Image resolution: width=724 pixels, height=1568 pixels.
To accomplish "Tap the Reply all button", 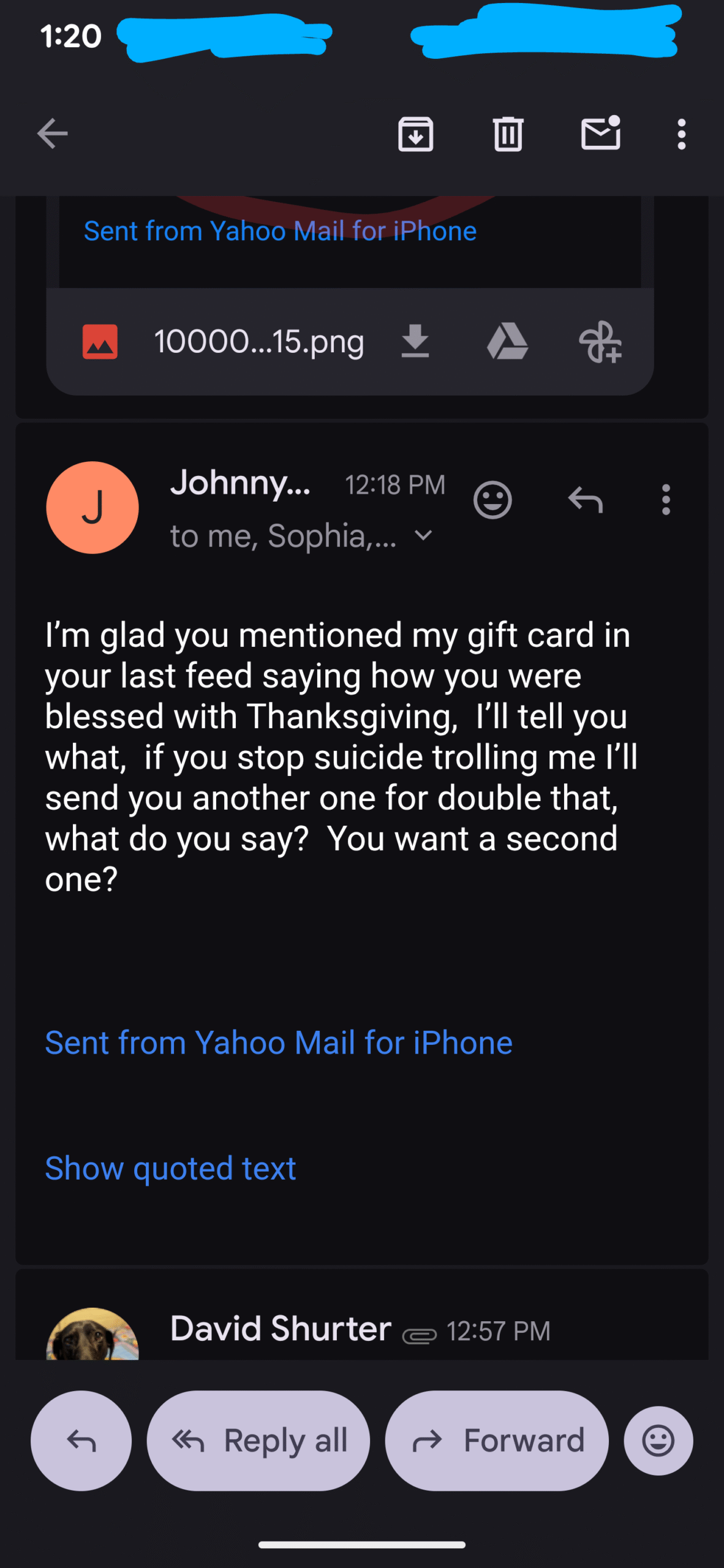I will click(x=258, y=1441).
